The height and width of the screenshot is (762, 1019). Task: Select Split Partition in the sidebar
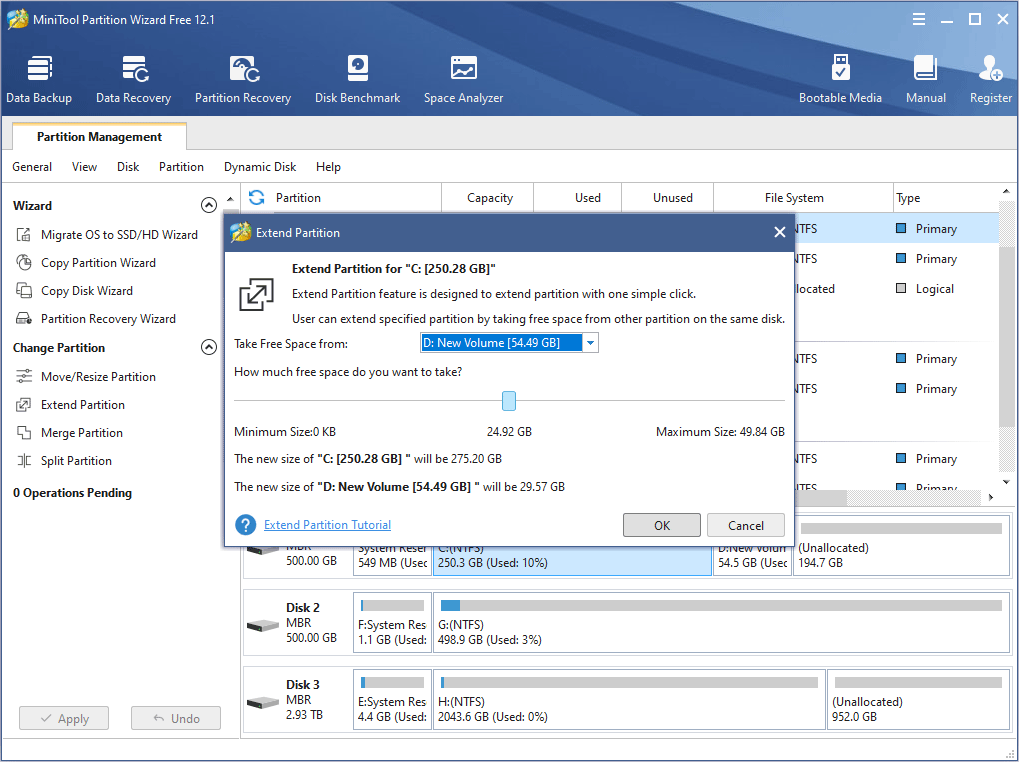pos(64,461)
